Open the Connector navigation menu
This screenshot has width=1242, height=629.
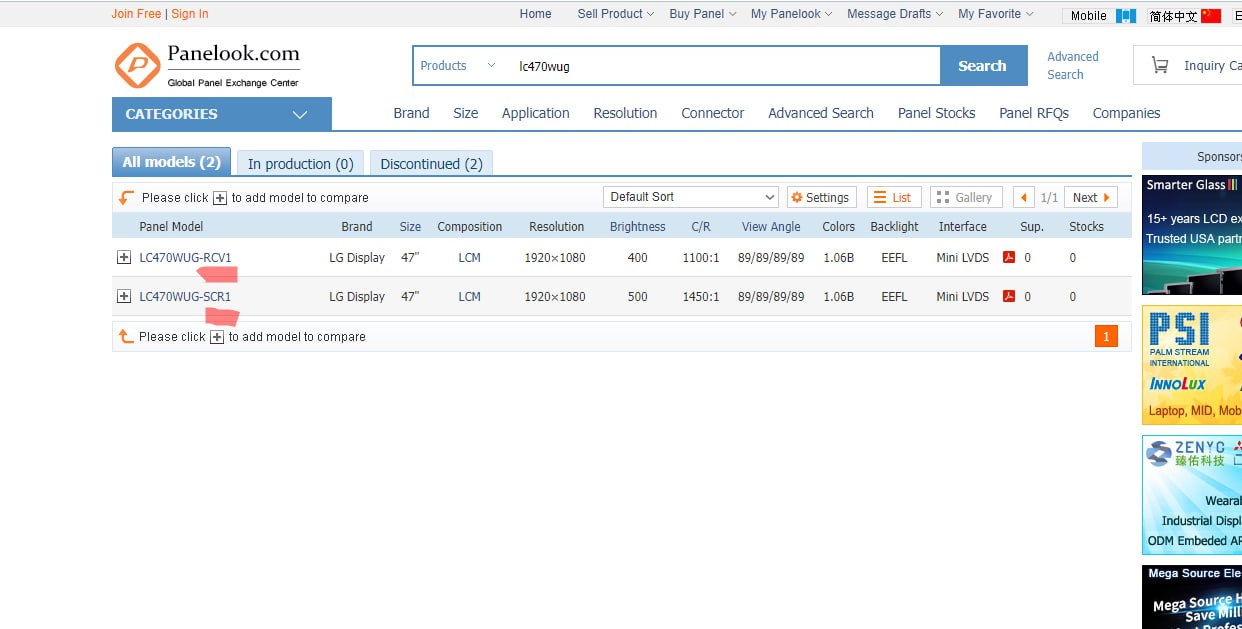point(713,113)
